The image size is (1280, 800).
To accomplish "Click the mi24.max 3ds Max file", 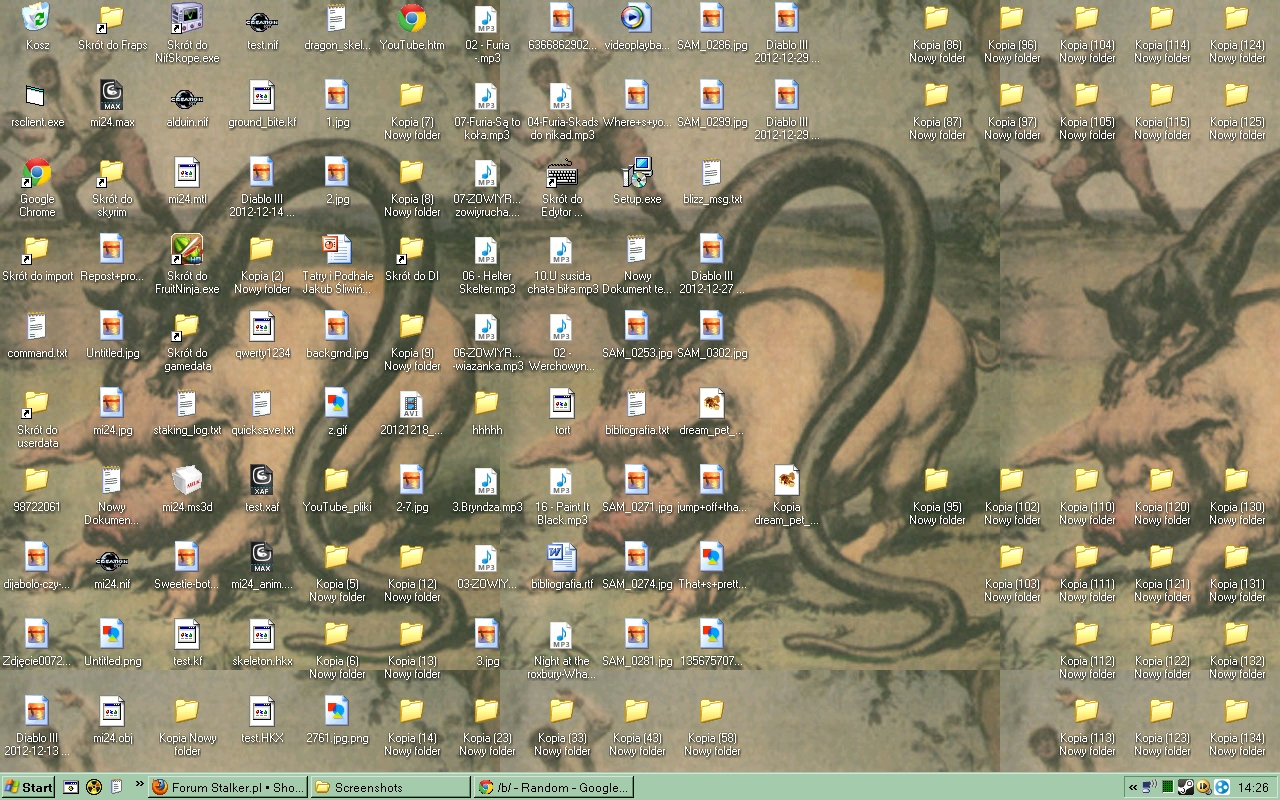I will click(x=111, y=96).
